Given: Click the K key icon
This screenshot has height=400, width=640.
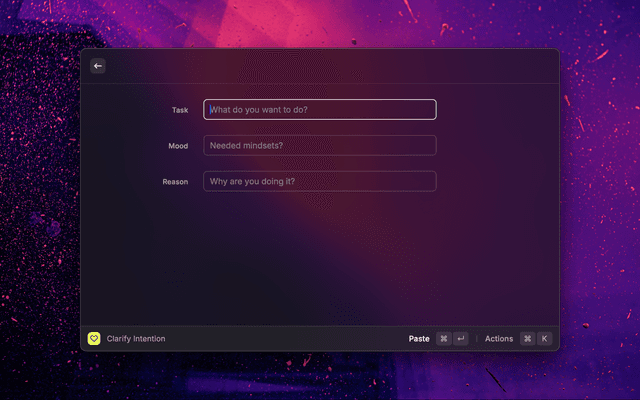Looking at the screenshot, I should (544, 339).
